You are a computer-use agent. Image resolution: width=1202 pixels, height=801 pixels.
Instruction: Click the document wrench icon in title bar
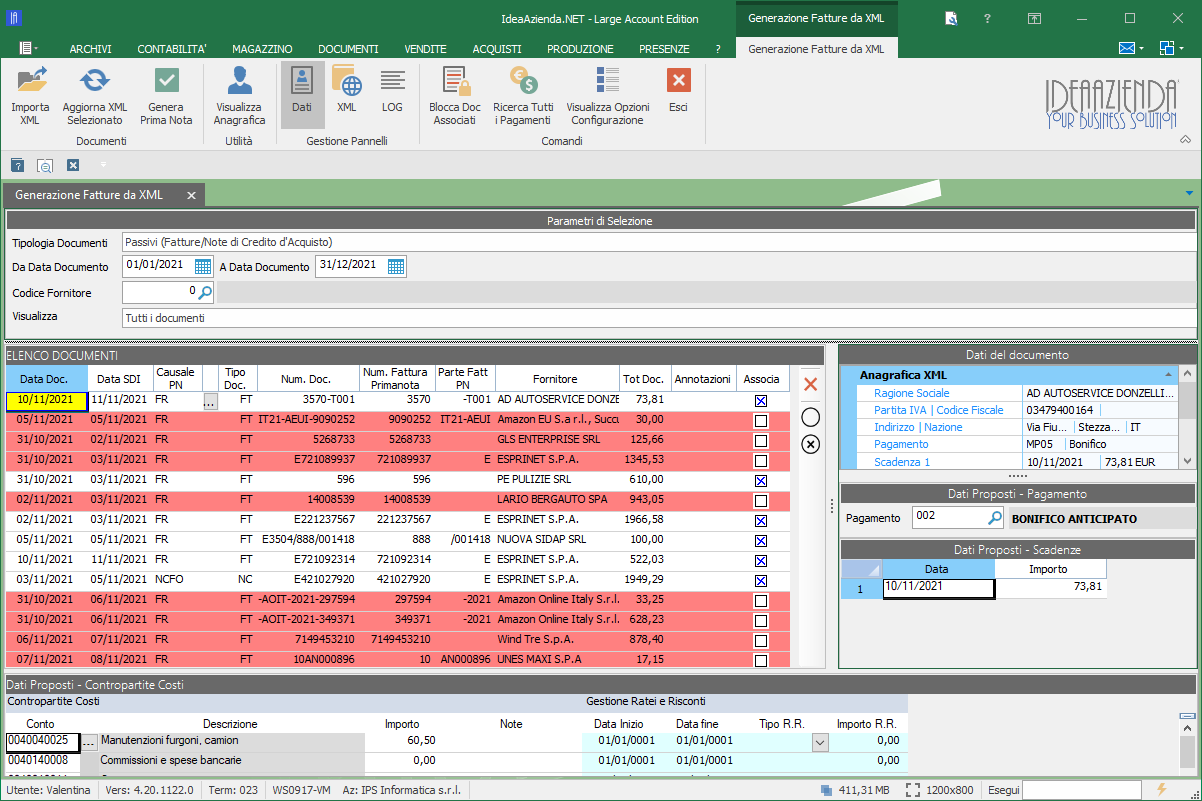coord(952,18)
